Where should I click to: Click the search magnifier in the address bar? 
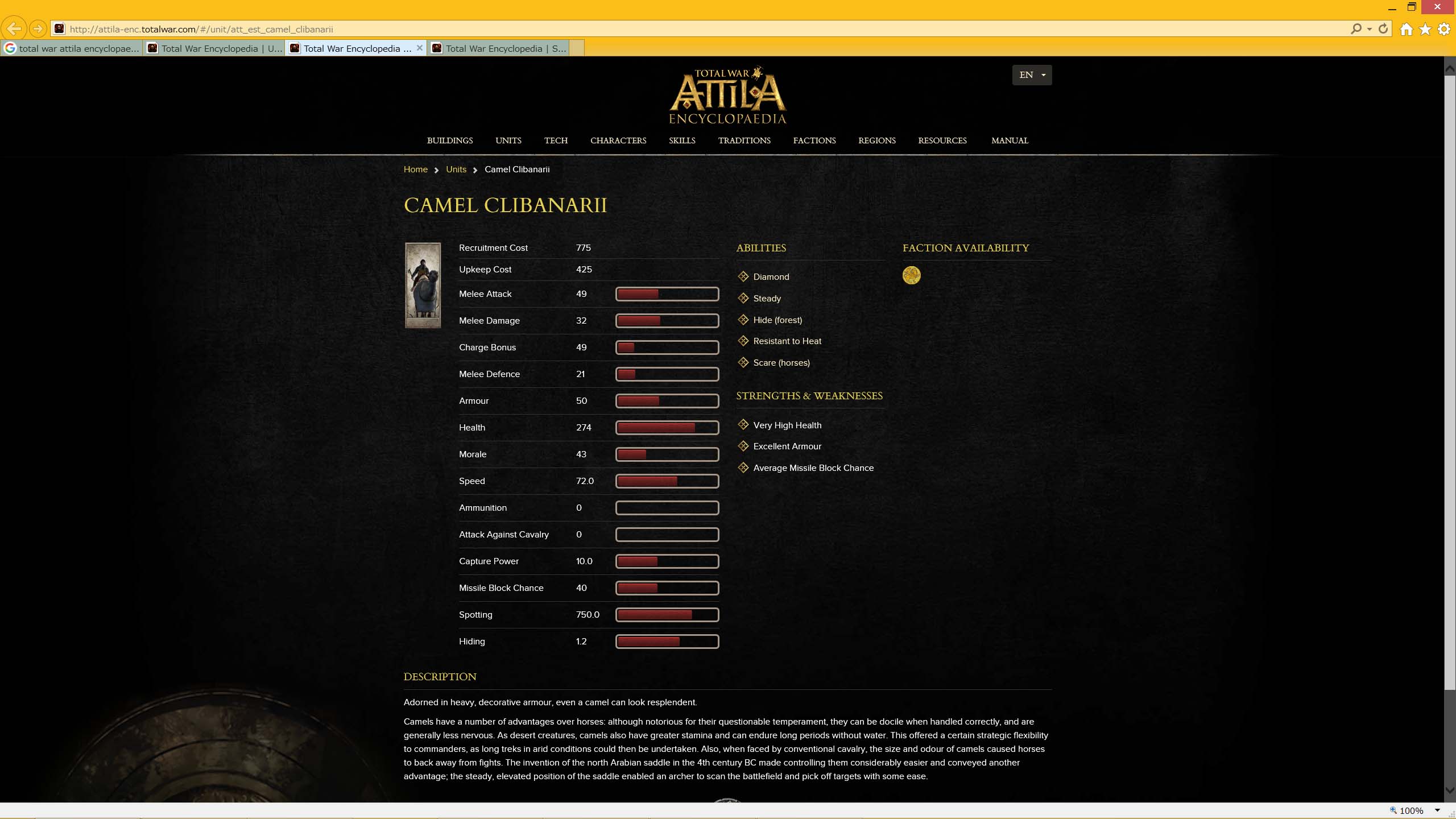pos(1356,28)
